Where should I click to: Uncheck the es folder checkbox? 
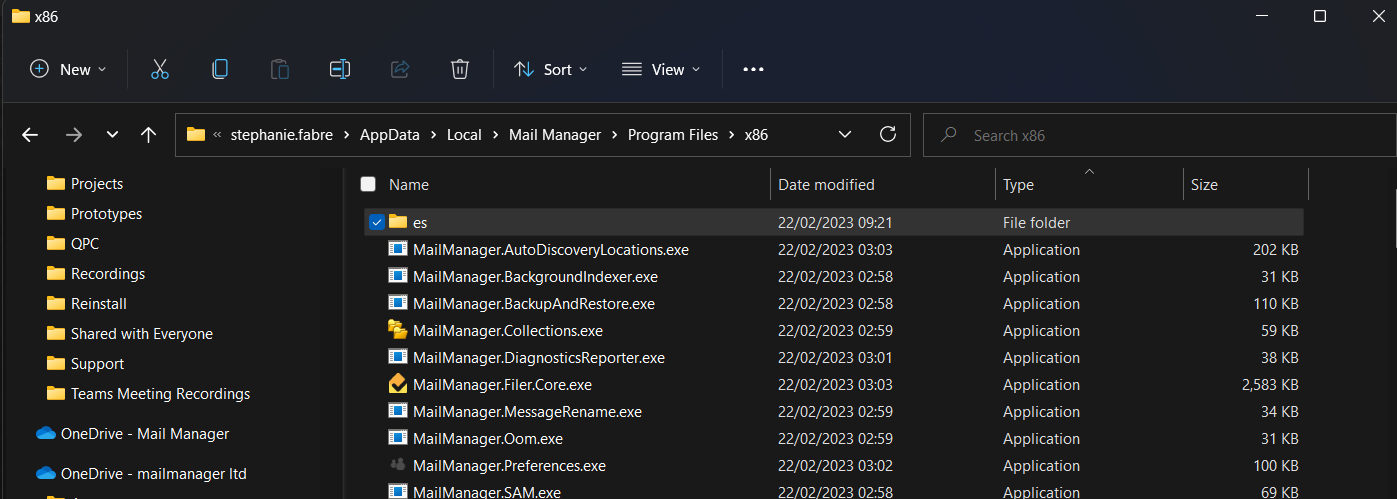click(x=376, y=222)
